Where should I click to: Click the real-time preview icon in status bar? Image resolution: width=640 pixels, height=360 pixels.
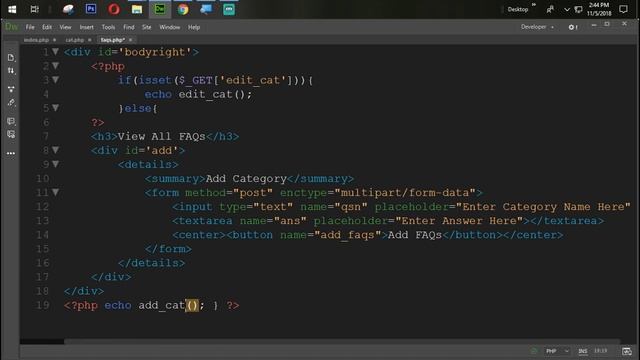[x=627, y=351]
